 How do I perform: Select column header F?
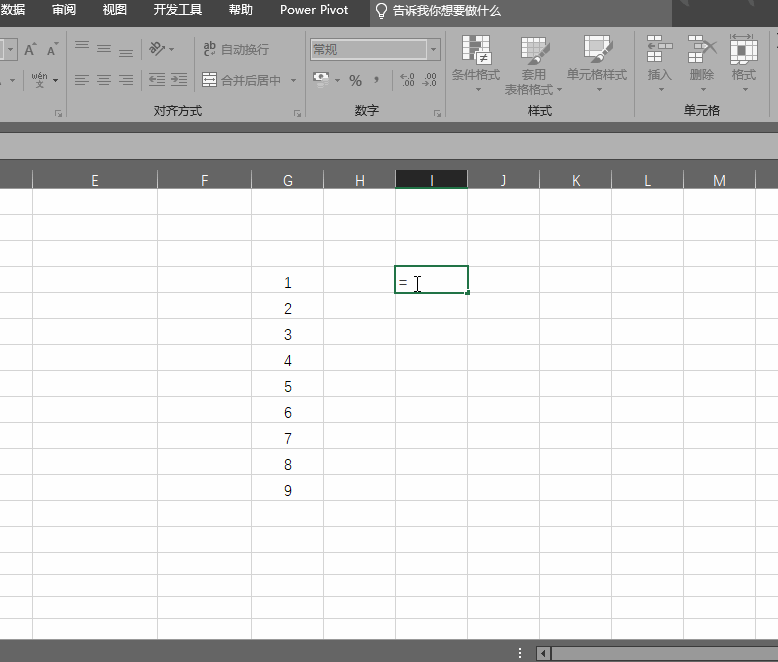[204, 180]
